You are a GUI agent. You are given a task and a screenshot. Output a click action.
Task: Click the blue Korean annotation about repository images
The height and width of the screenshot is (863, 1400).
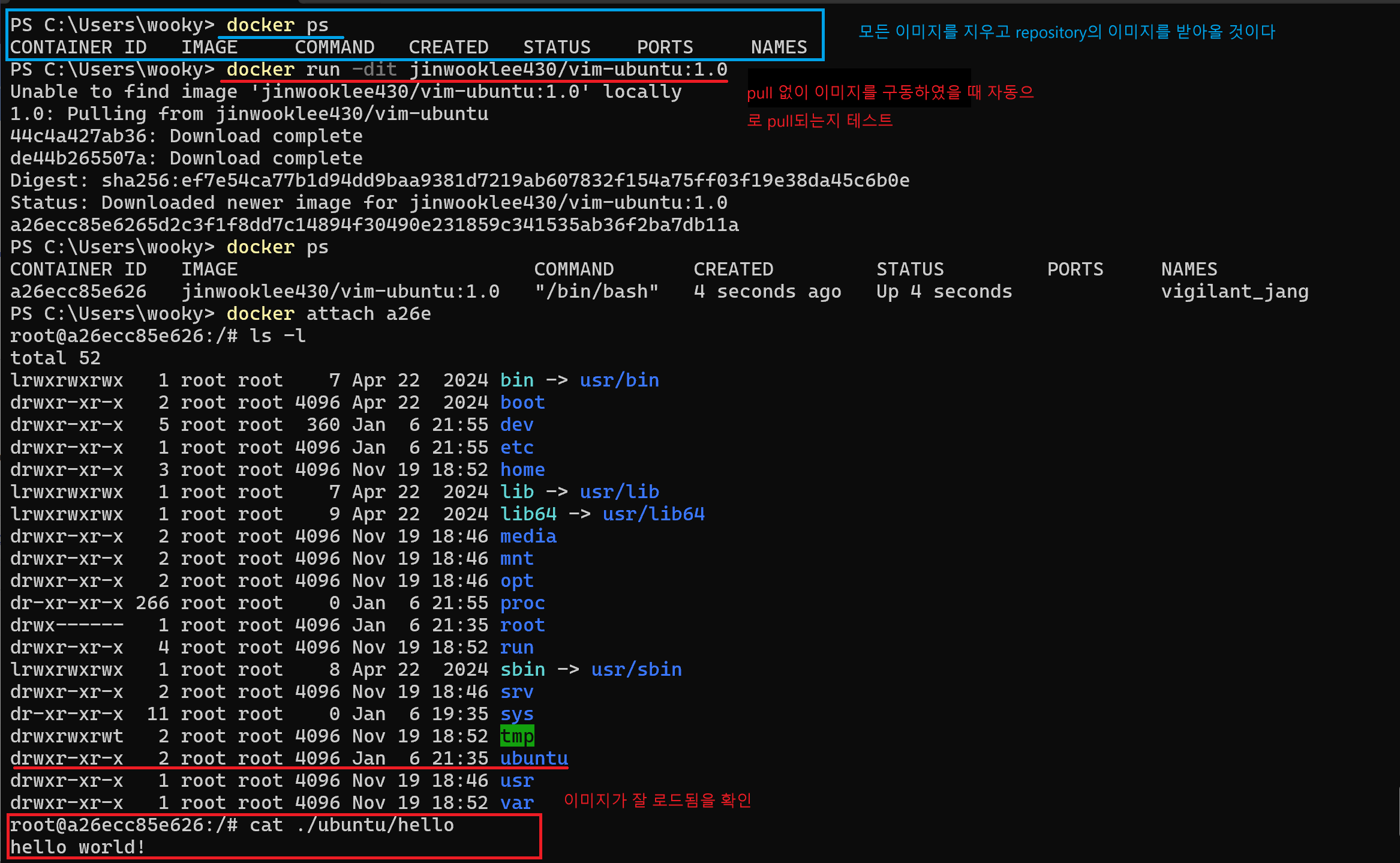pyautogui.click(x=1066, y=32)
